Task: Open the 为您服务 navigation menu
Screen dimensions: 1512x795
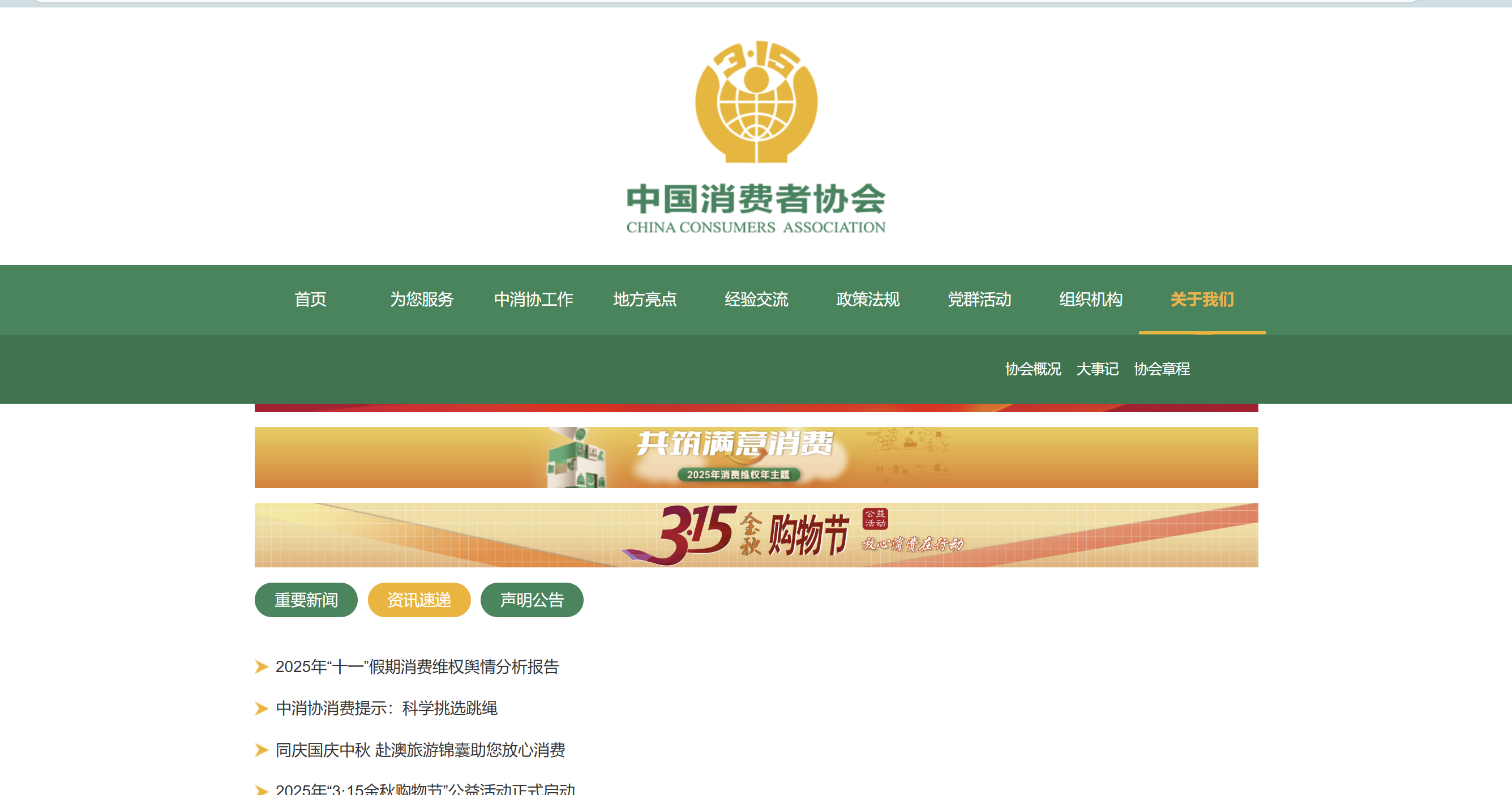Action: (x=422, y=300)
